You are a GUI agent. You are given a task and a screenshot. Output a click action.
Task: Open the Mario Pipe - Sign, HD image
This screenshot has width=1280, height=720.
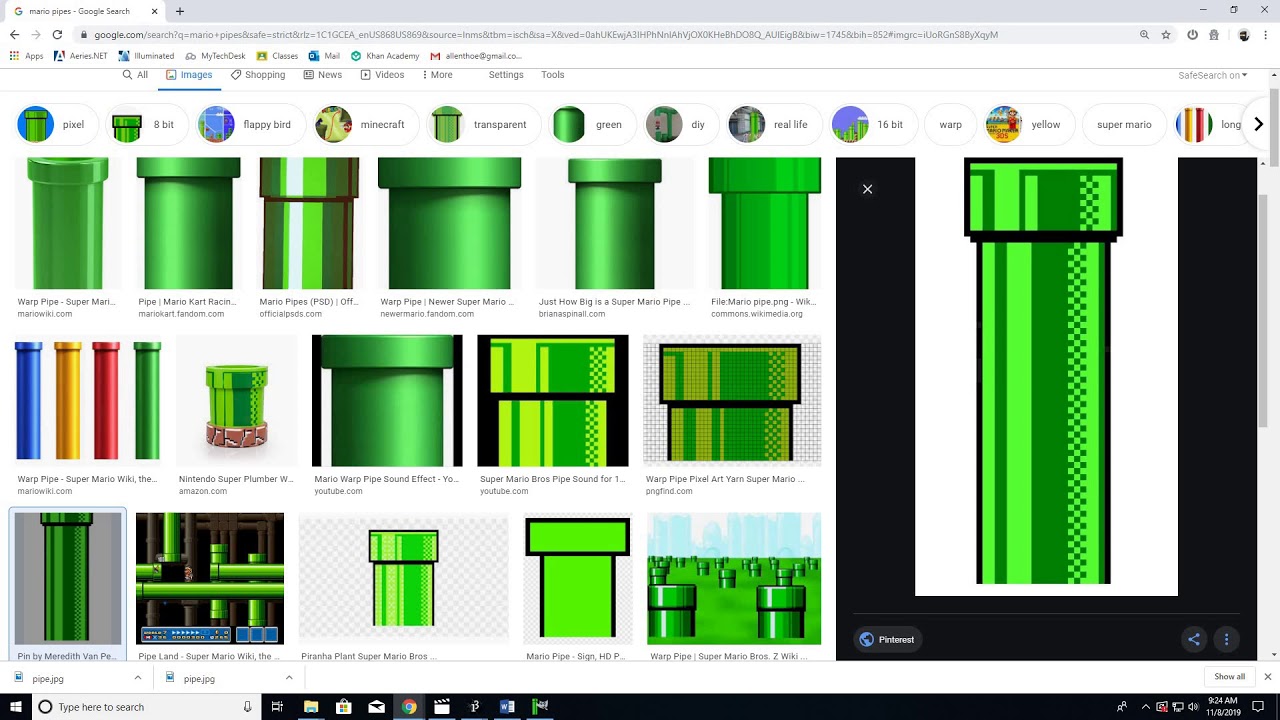coord(578,579)
